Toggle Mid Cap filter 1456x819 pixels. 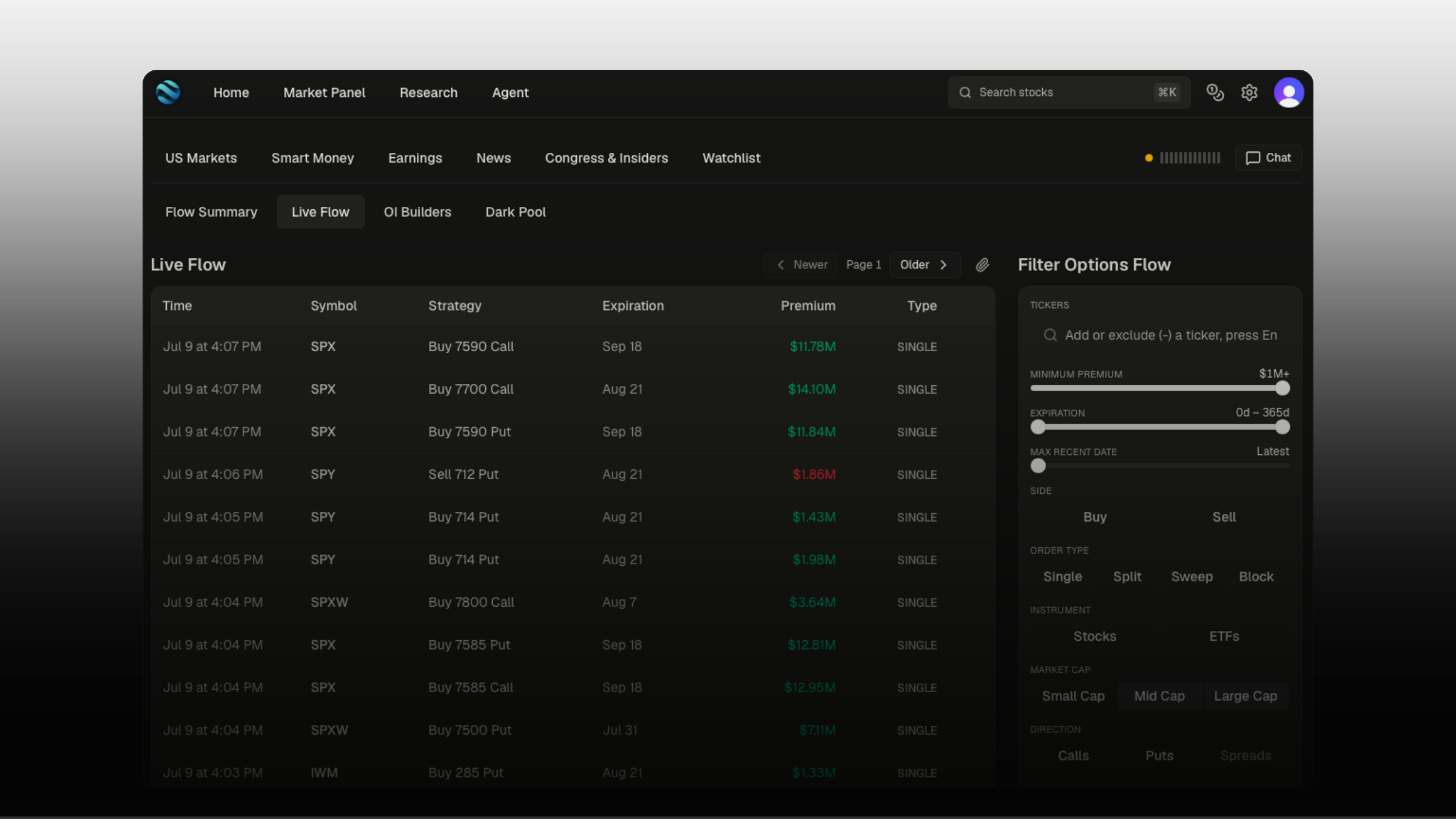[1159, 696]
